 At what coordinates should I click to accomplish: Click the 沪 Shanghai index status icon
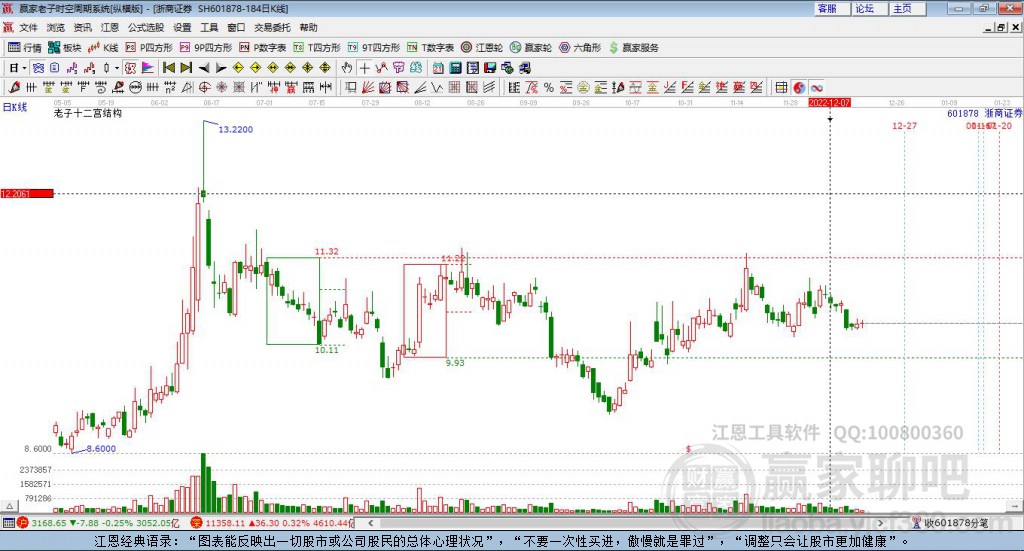pos(22,523)
